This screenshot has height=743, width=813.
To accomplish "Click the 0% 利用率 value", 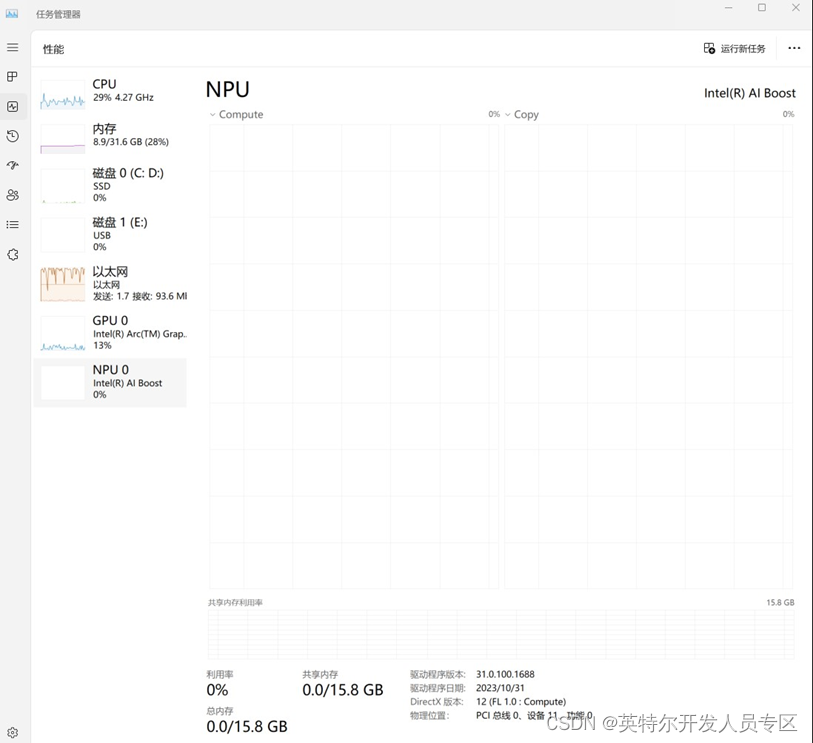I will (217, 690).
